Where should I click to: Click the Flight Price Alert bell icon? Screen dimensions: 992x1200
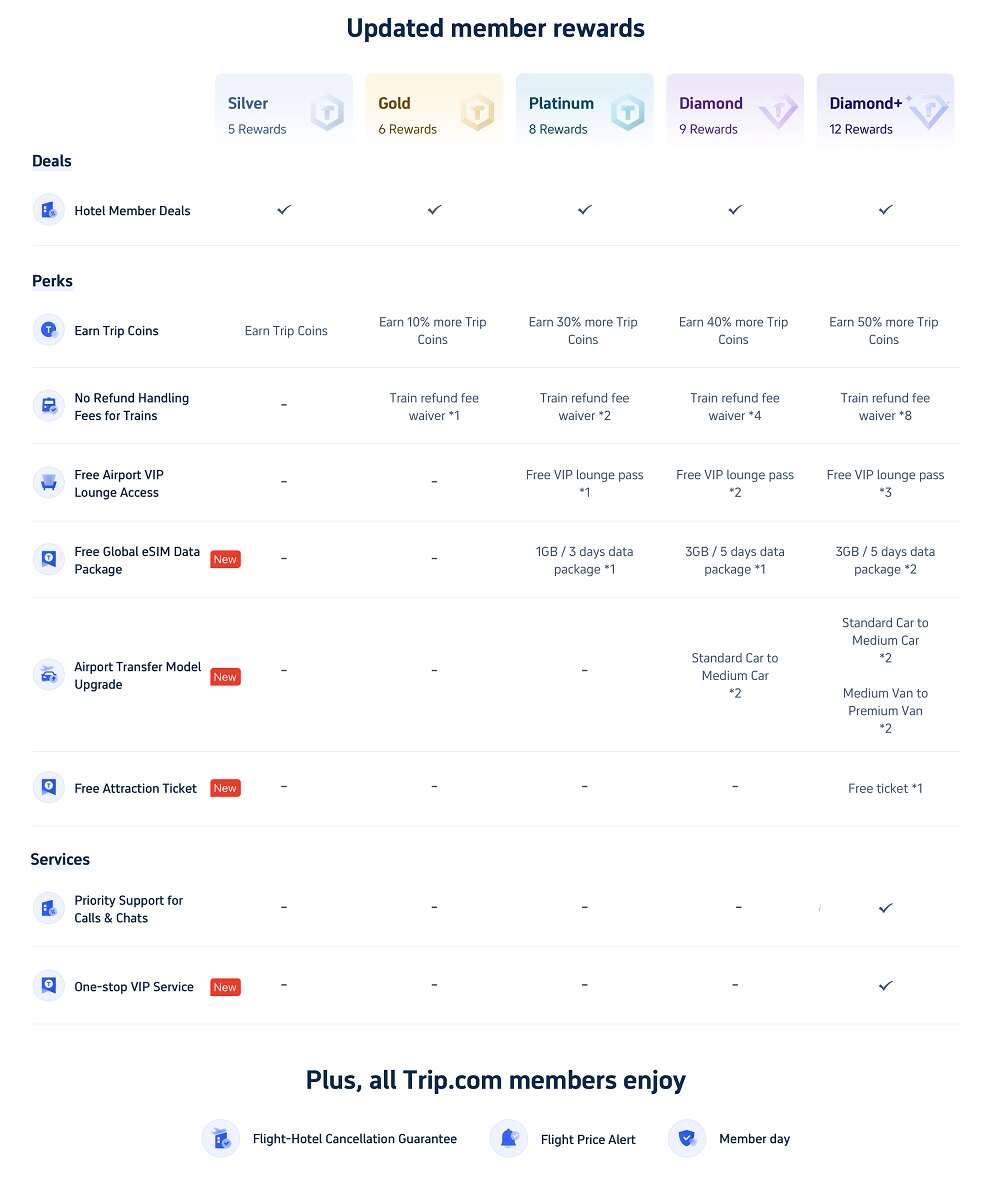click(x=509, y=1138)
